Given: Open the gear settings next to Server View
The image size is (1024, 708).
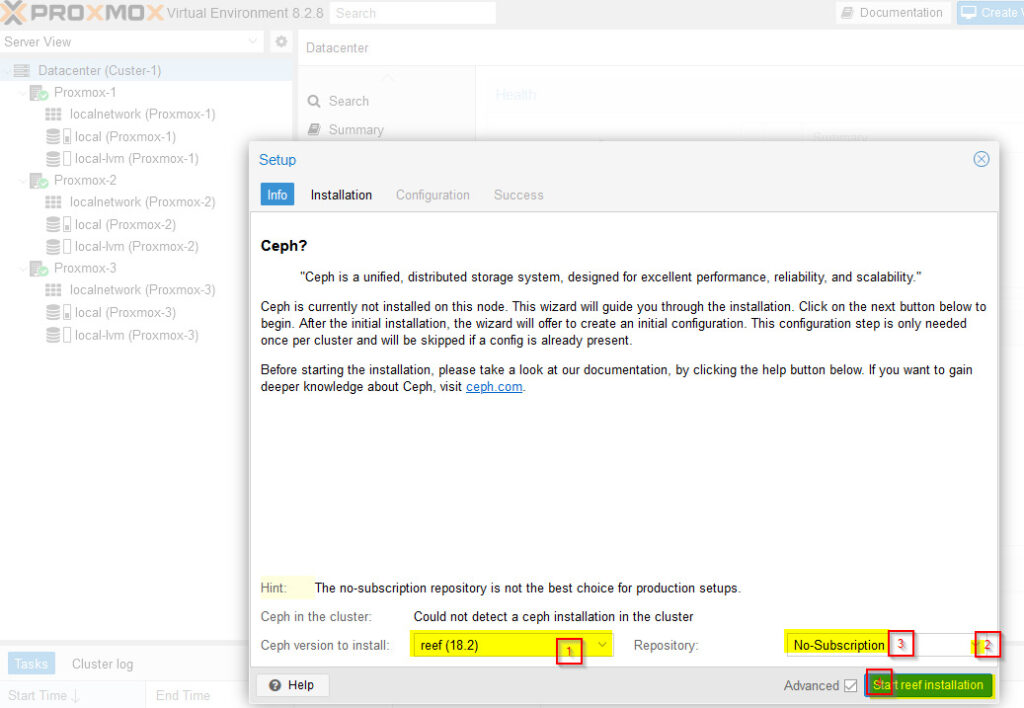Looking at the screenshot, I should tap(281, 42).
